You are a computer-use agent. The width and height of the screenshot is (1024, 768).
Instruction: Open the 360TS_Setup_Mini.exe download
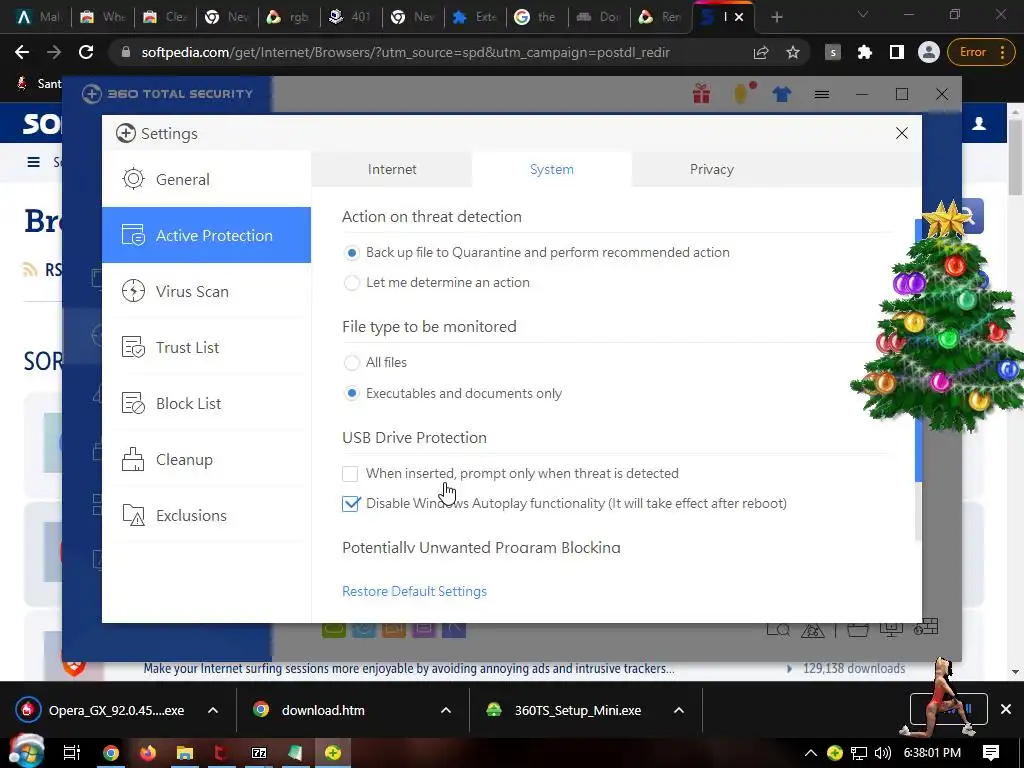coord(566,711)
